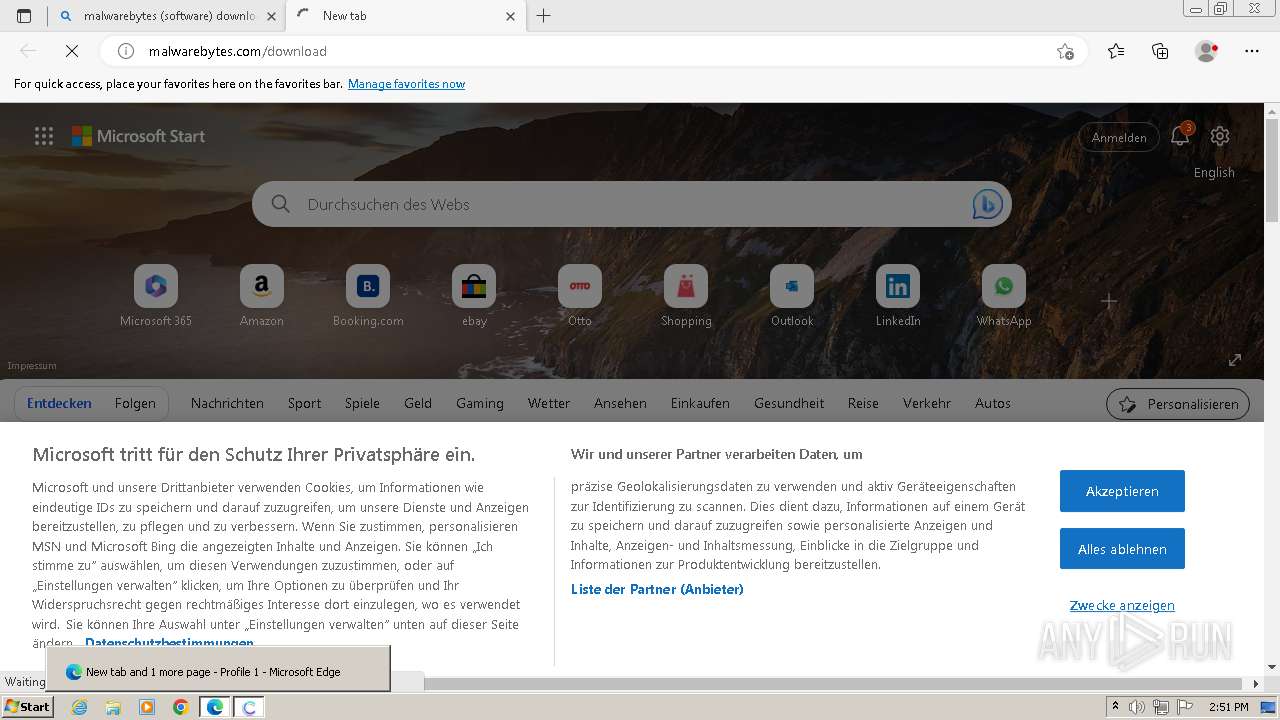The image size is (1280, 720).
Task: Open the Otto shortcut tile
Action: (580, 296)
